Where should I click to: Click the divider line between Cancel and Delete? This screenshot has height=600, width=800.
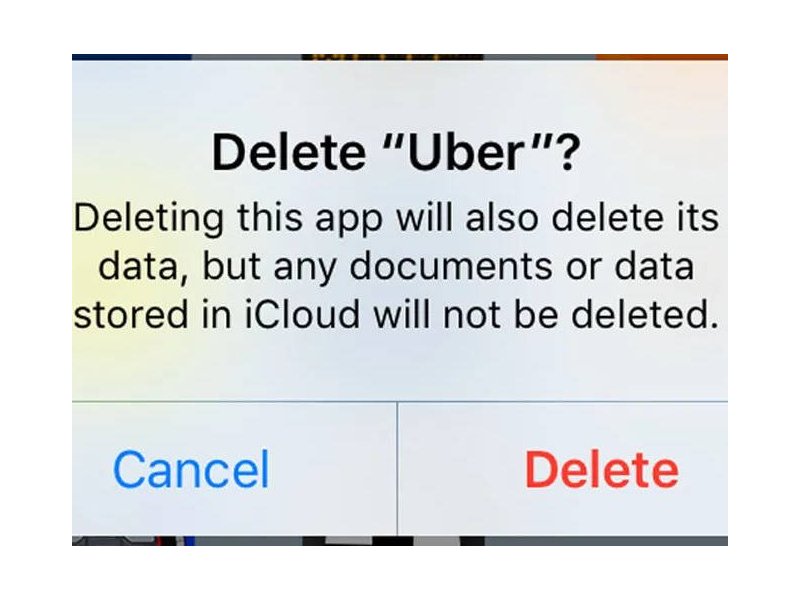click(397, 468)
